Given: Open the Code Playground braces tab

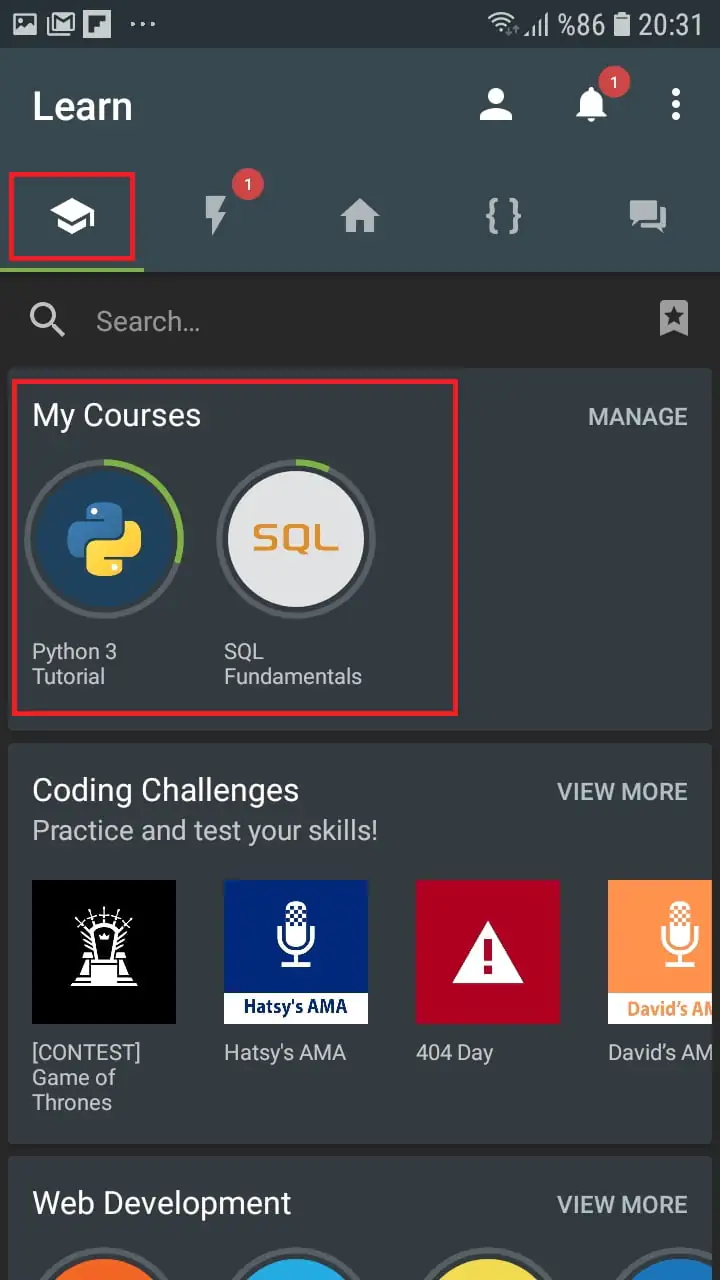Looking at the screenshot, I should tap(503, 216).
